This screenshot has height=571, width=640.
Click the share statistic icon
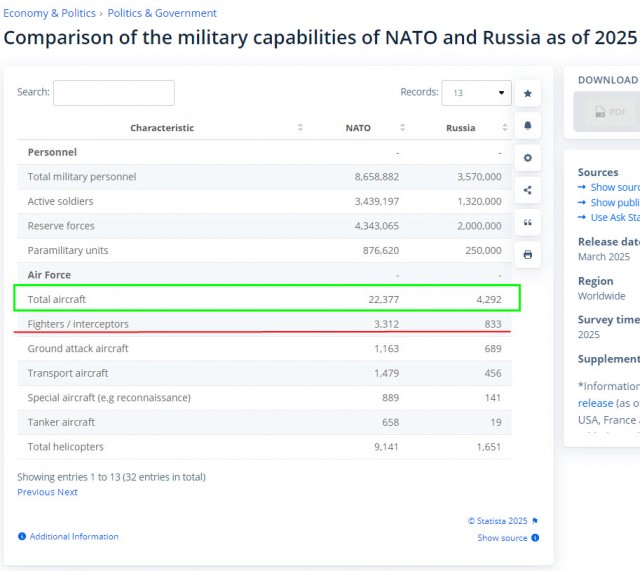[x=527, y=190]
